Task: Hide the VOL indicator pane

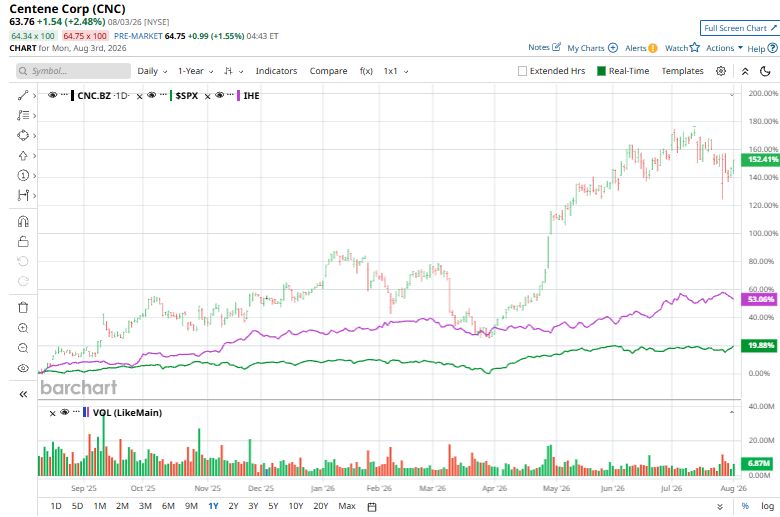Action: 64,412
